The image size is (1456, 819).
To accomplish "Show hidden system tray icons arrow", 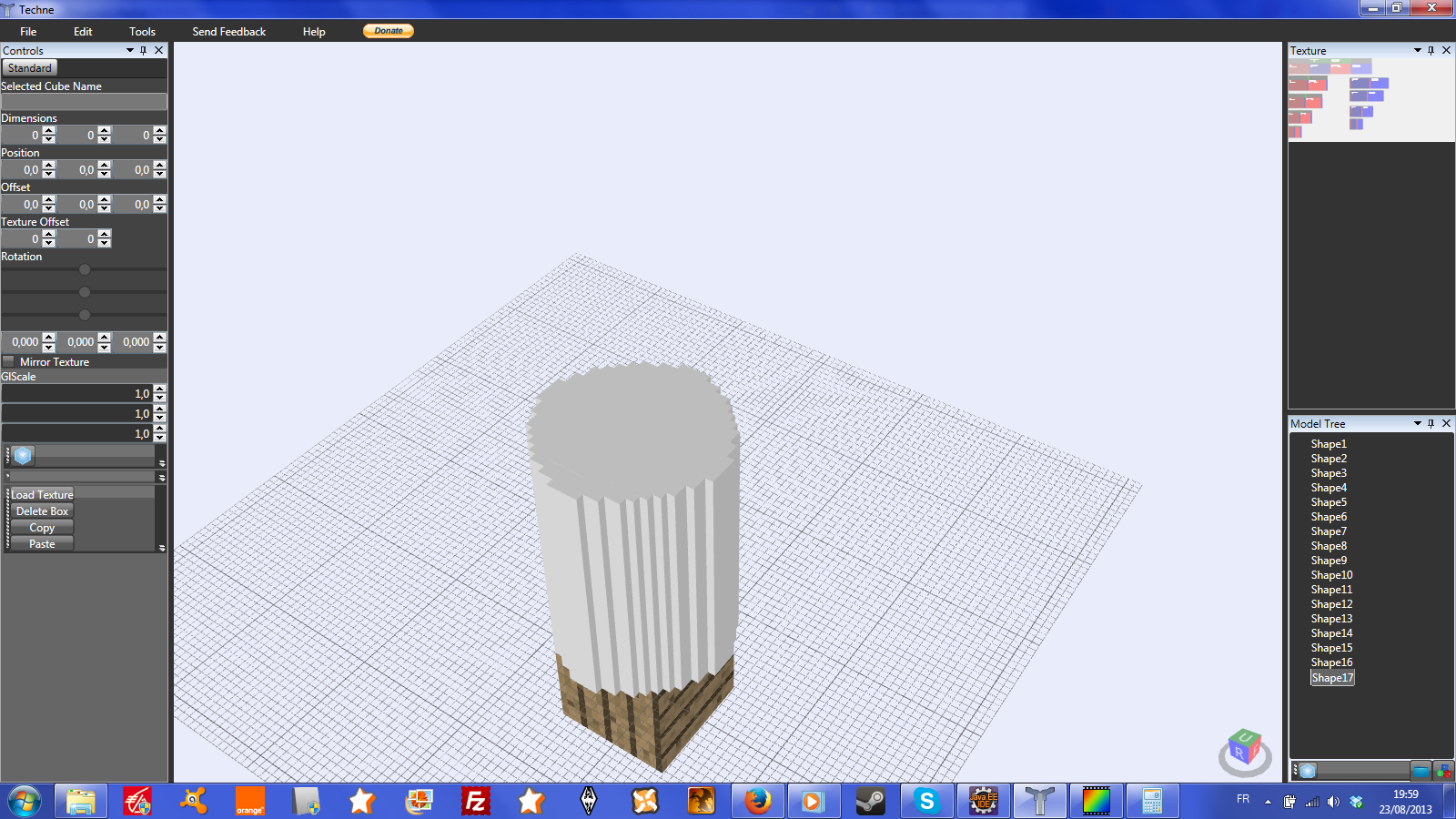I will tap(1268, 802).
